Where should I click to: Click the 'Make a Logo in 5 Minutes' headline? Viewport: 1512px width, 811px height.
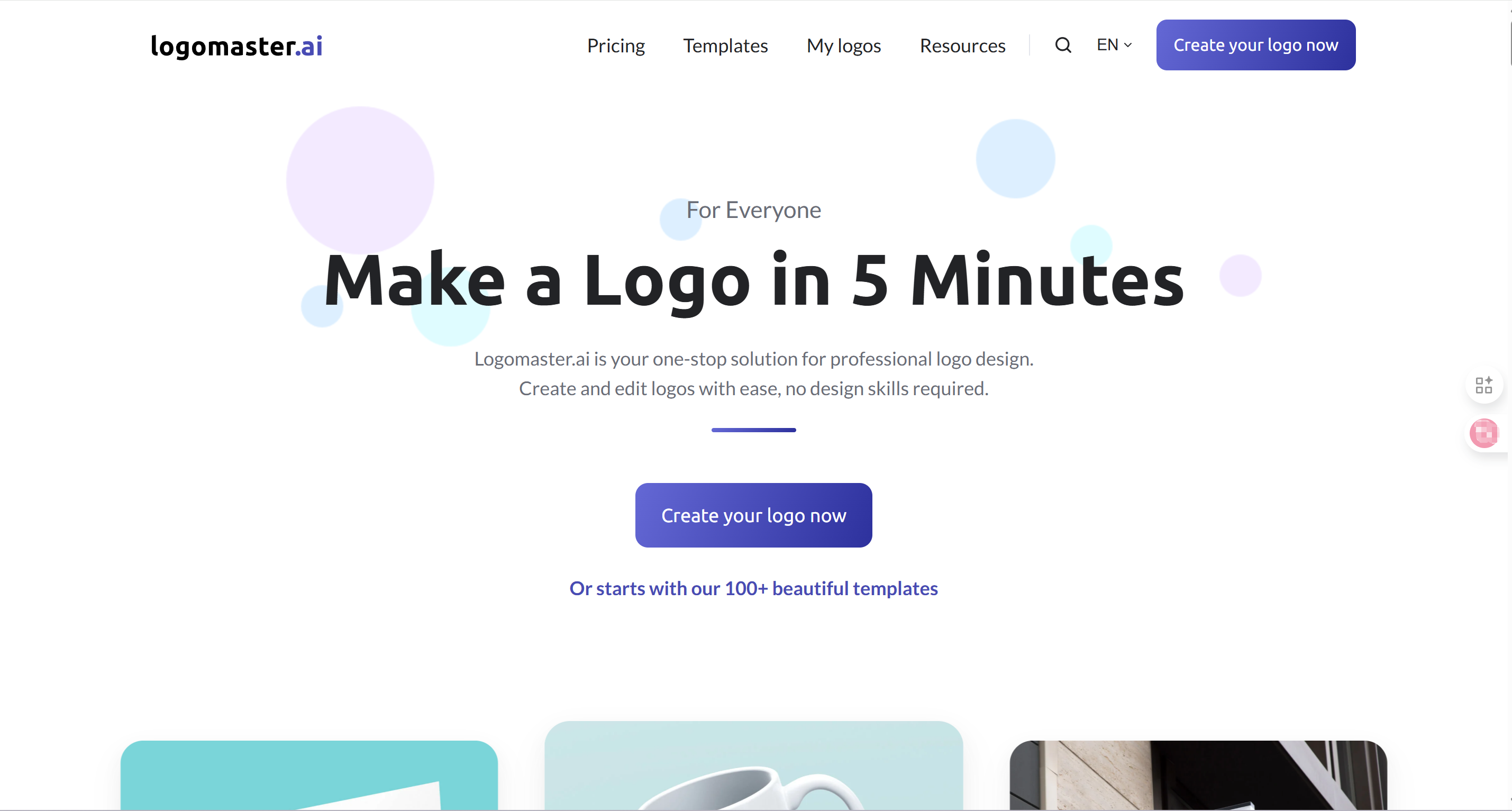pyautogui.click(x=754, y=280)
